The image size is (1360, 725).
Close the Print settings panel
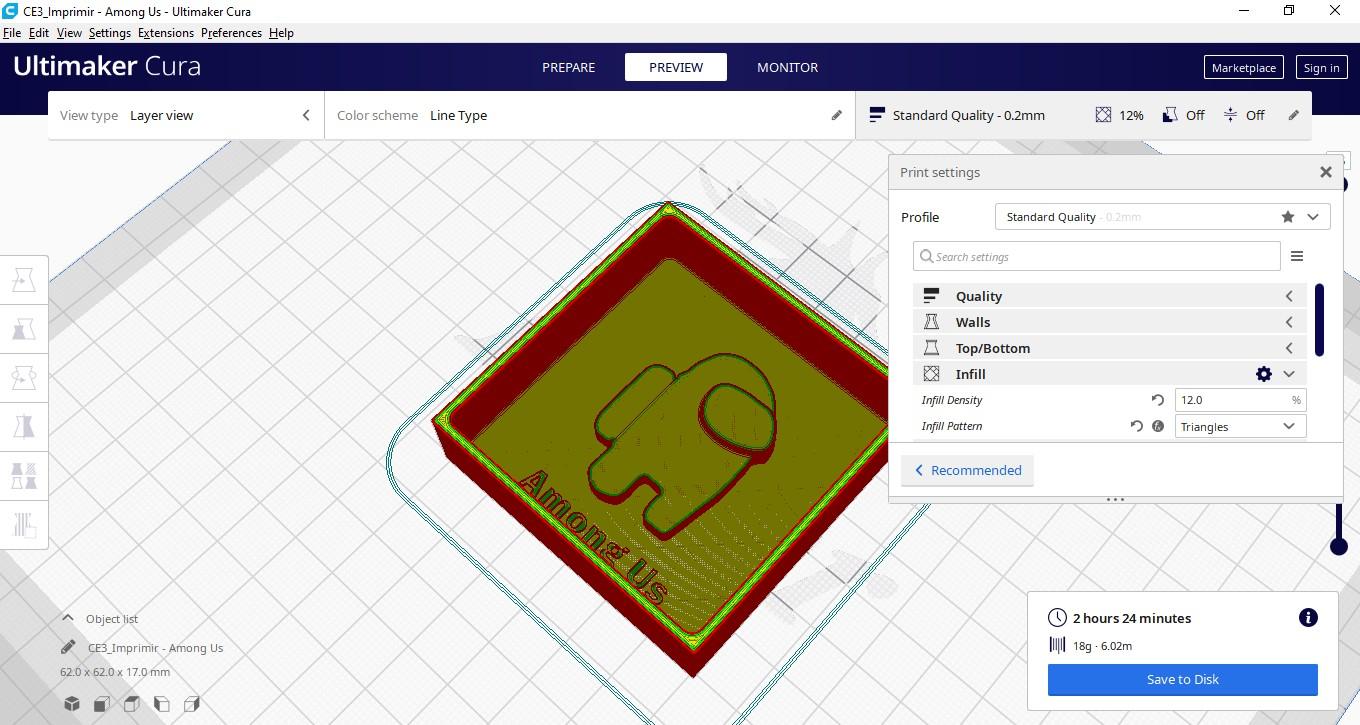click(1326, 172)
